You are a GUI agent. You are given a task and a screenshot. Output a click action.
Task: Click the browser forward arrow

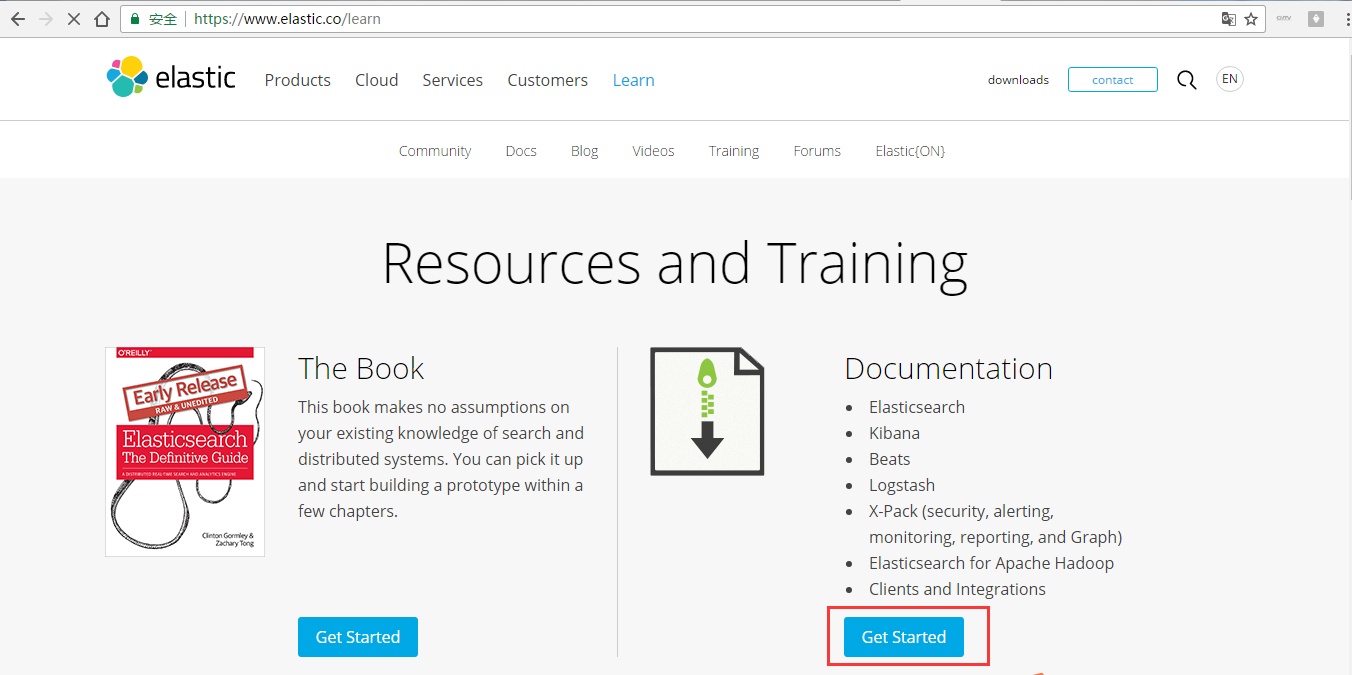[x=45, y=19]
